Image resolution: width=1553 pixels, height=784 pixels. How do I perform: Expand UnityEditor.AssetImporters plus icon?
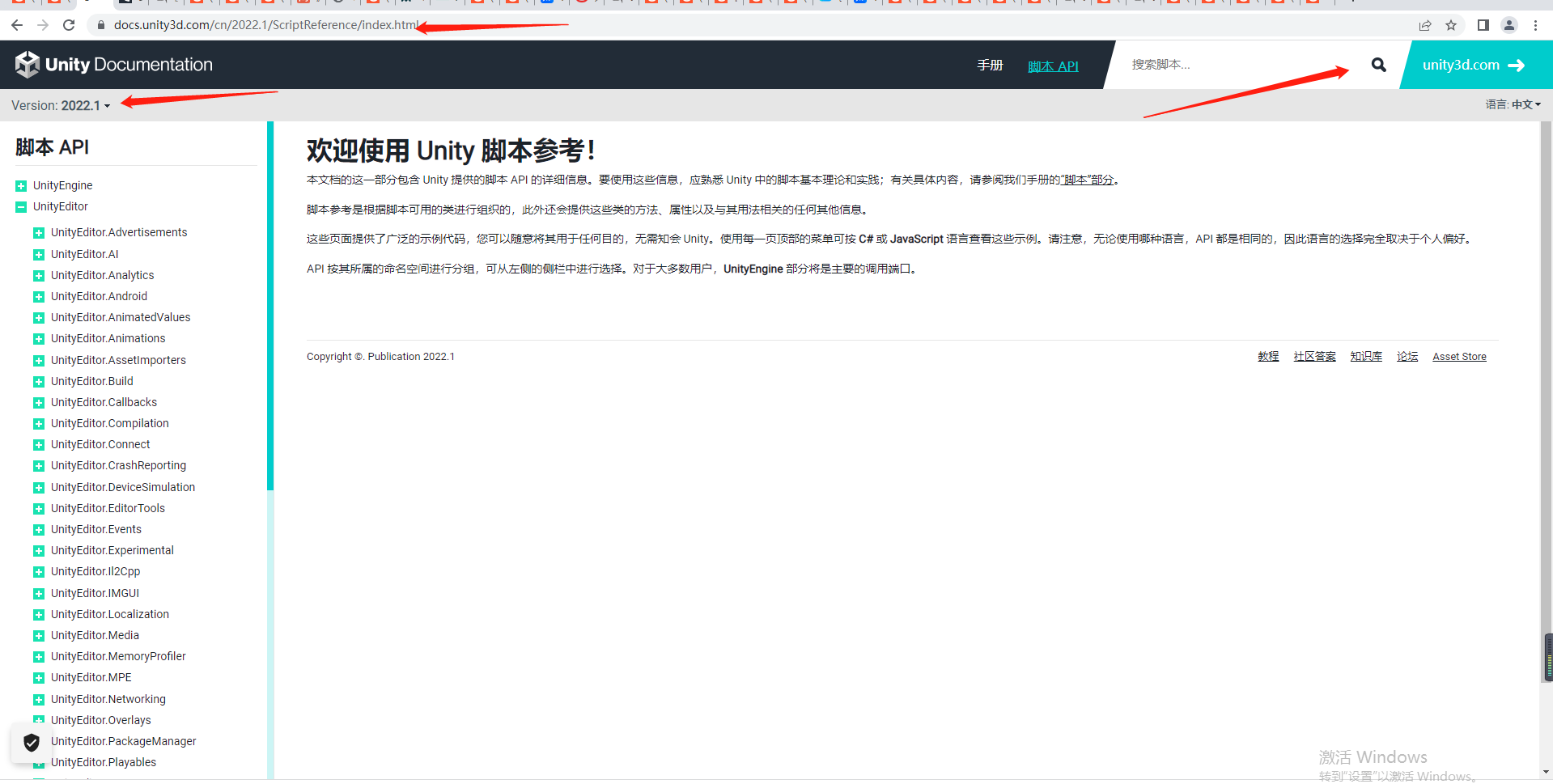pos(38,361)
